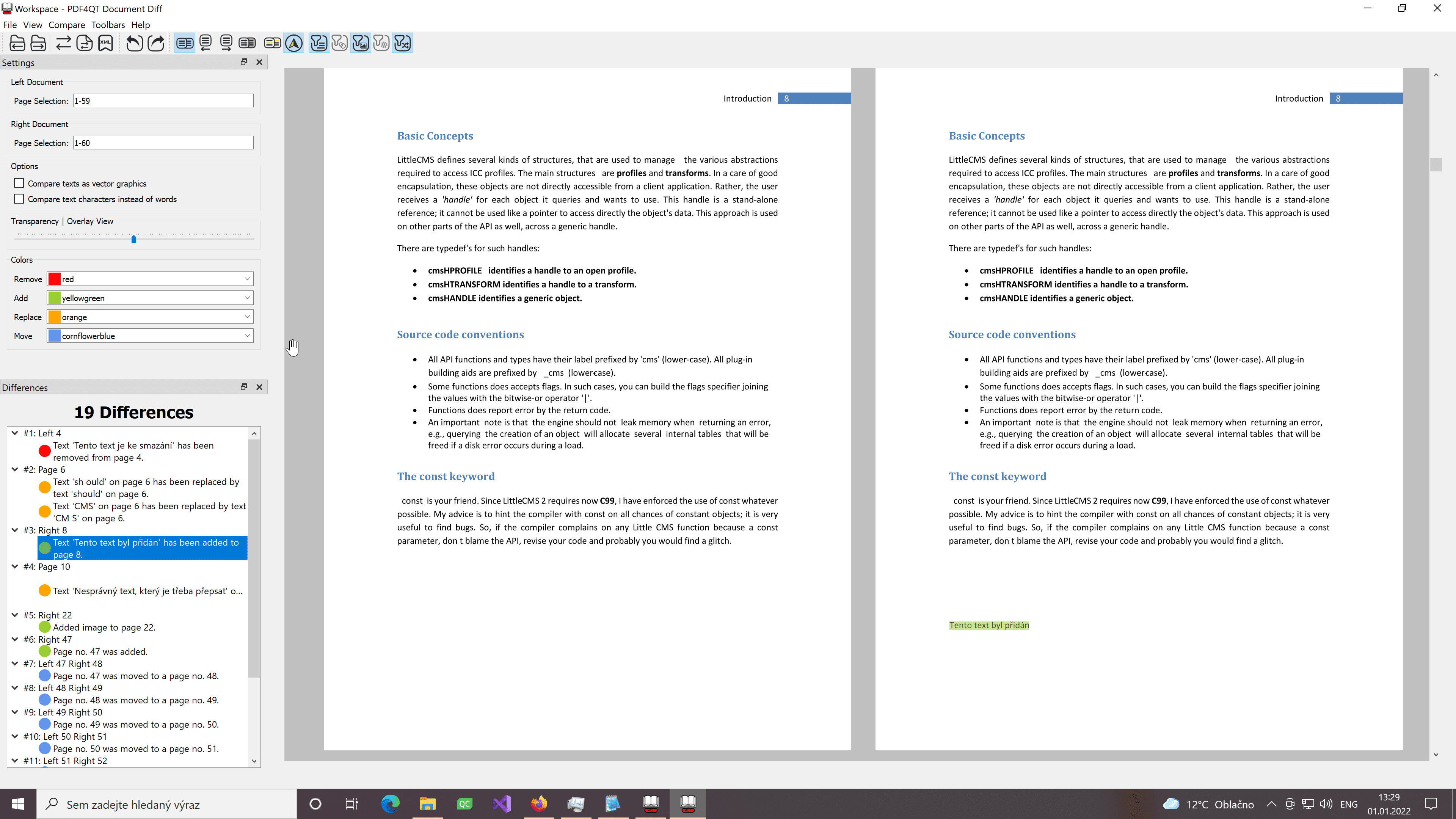1456x819 pixels.
Task: Click the Save differences to XML icon
Action: (106, 43)
